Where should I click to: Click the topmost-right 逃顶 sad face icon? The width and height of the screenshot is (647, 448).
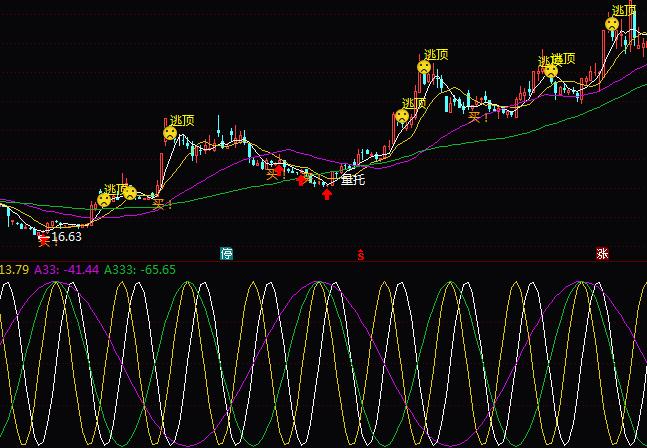[x=611, y=23]
